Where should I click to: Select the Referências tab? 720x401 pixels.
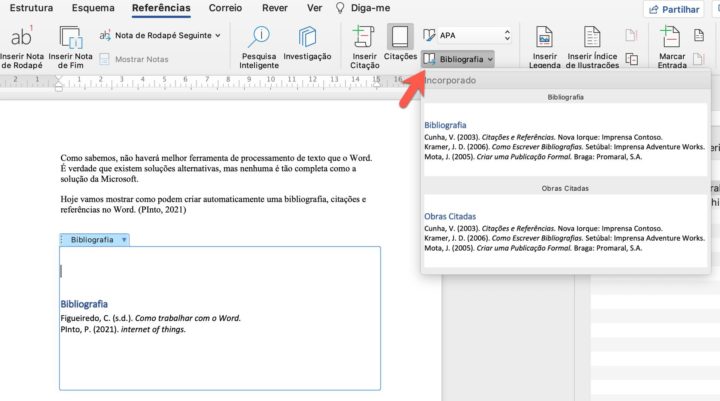161,8
